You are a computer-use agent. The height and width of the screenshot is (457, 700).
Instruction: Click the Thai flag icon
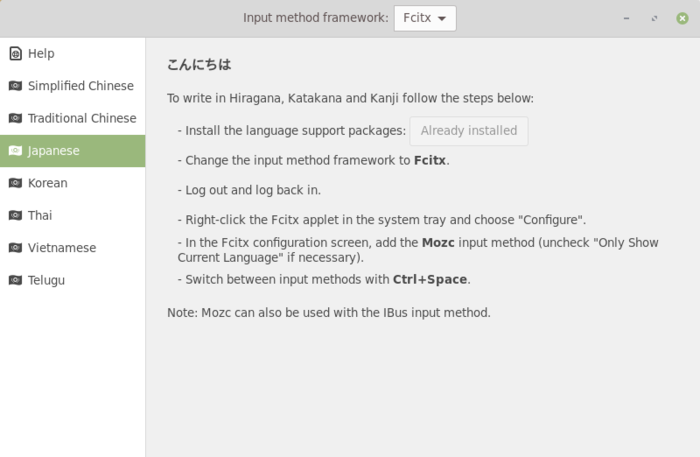tap(14, 215)
